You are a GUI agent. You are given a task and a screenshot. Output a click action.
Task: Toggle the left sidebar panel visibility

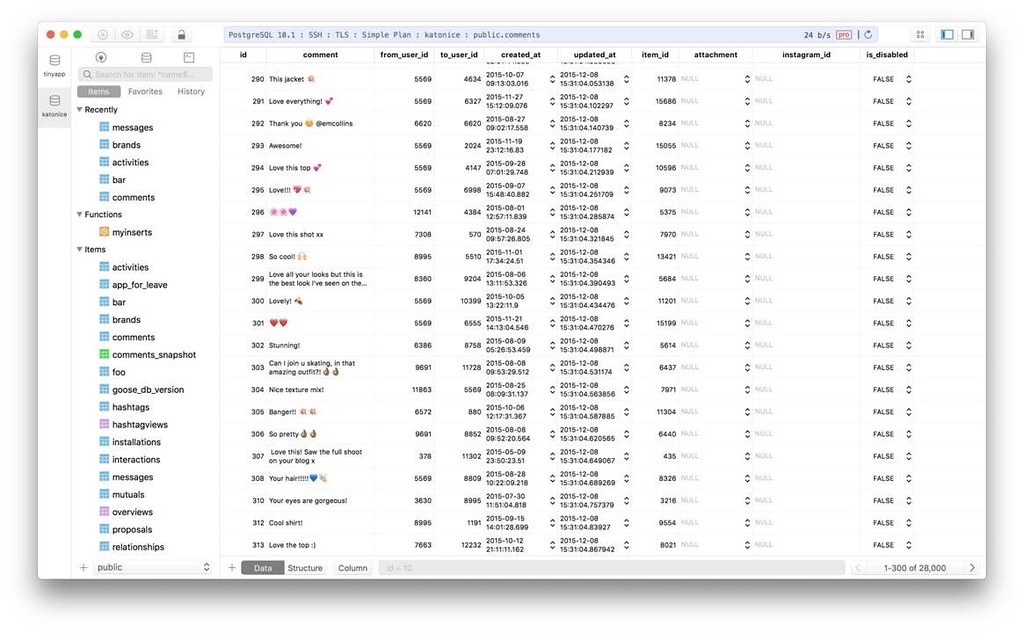(947, 34)
